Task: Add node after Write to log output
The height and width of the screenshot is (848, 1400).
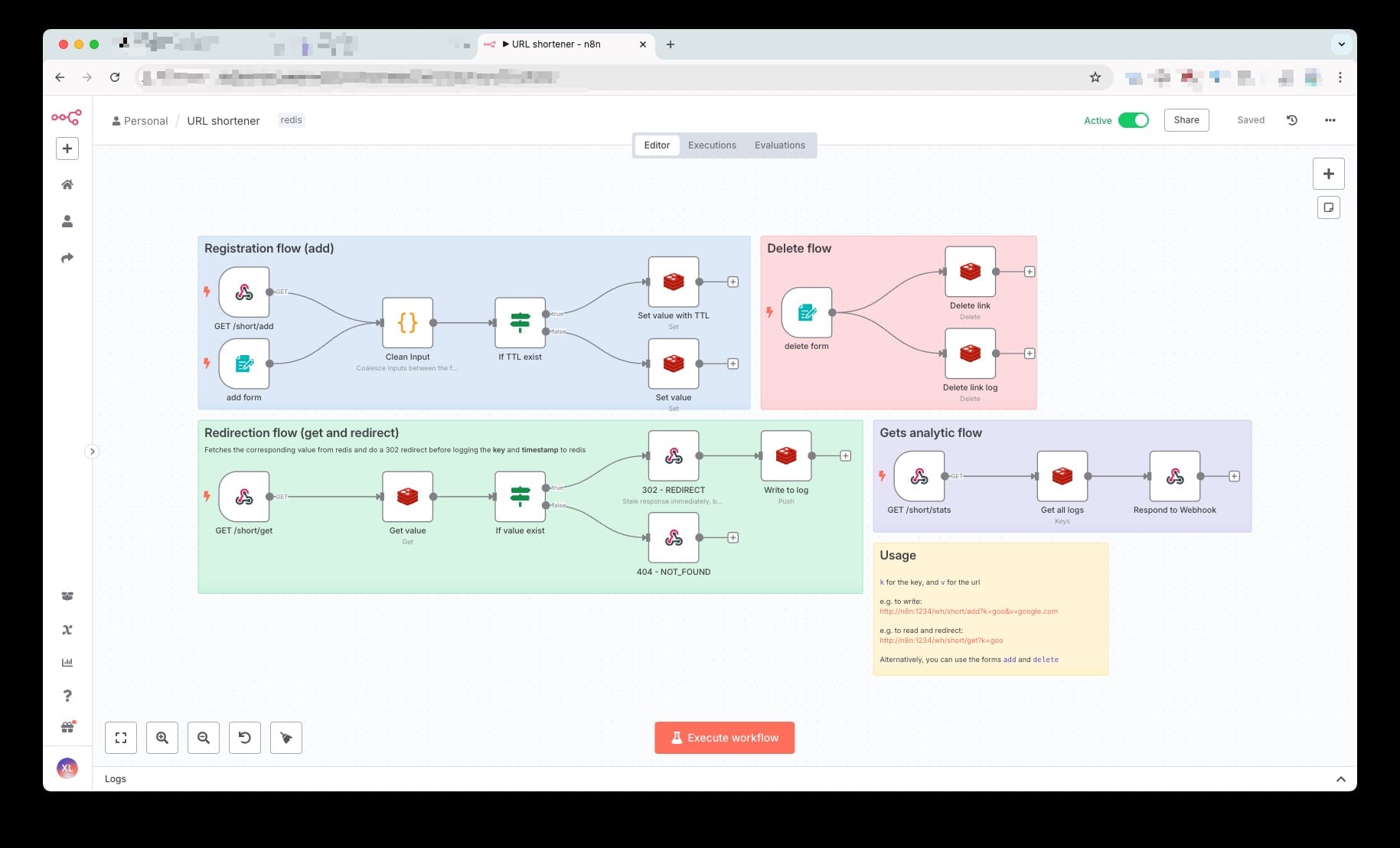Action: pos(846,456)
